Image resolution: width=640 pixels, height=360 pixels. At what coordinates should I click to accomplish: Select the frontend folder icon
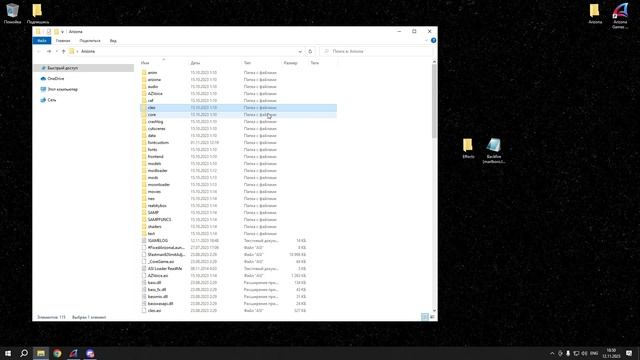[x=144, y=157]
